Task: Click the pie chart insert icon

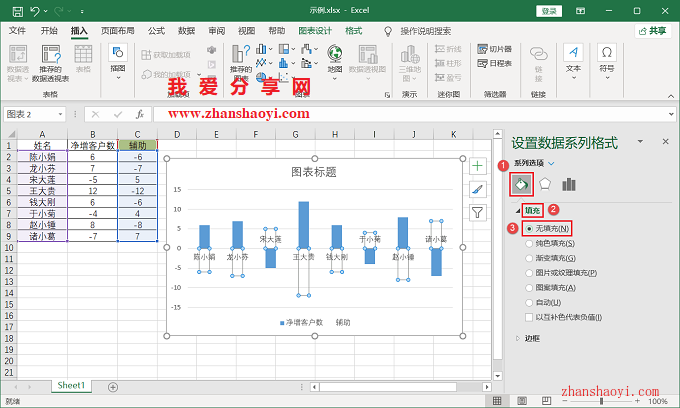Action: (x=261, y=77)
